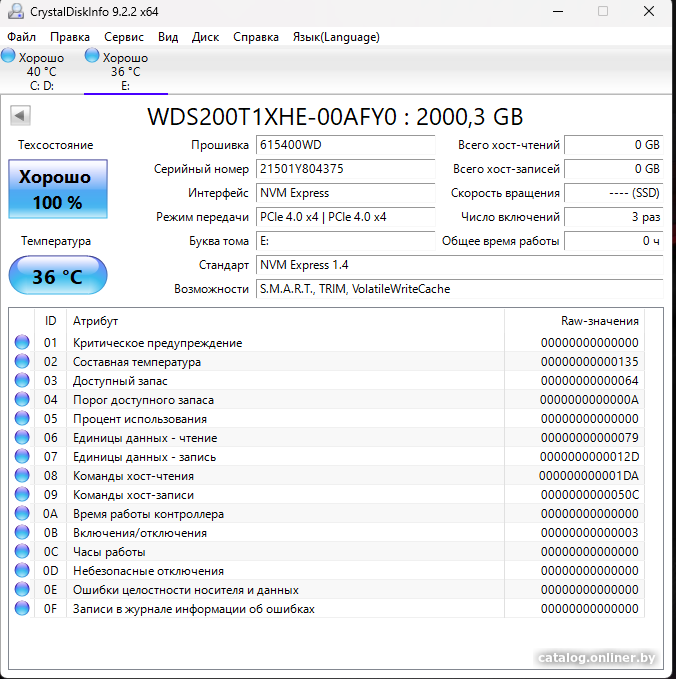The width and height of the screenshot is (676, 679).
Task: Click the Стандарт field NVM Express 1.4
Action: [x=459, y=265]
